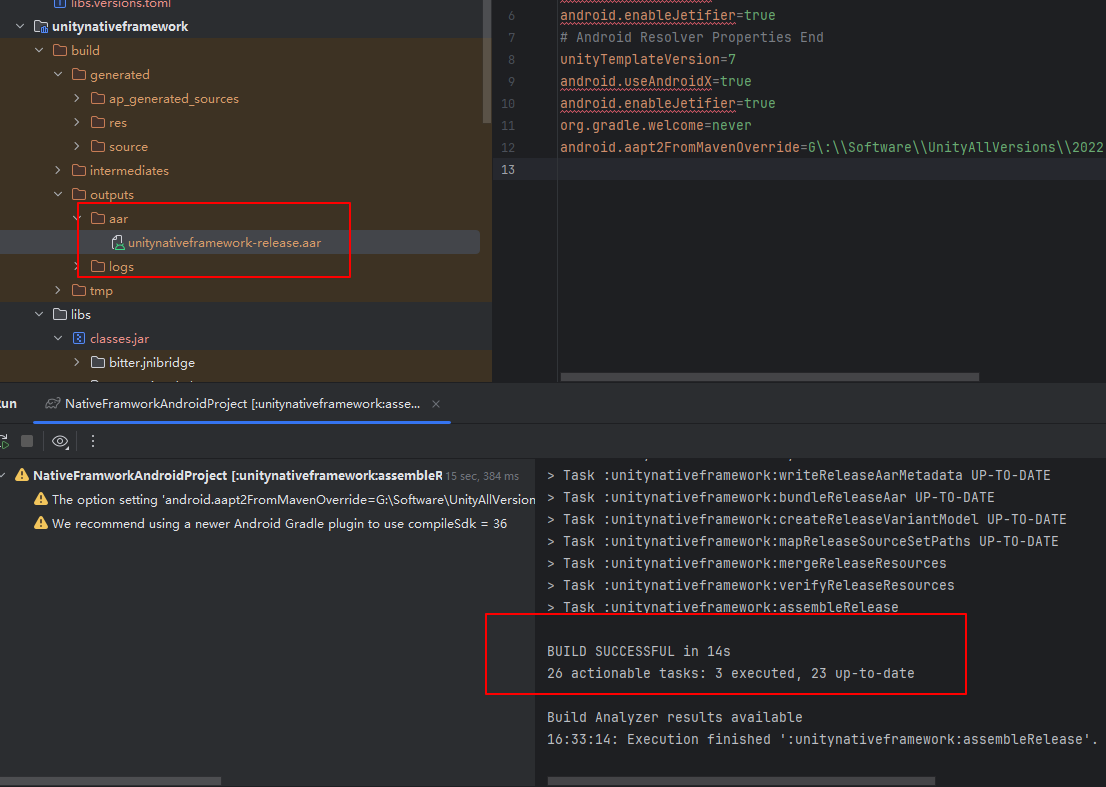Screen dimensions: 1106x787
Task: Click the 26 actionable tasks summary line
Action: click(730, 673)
